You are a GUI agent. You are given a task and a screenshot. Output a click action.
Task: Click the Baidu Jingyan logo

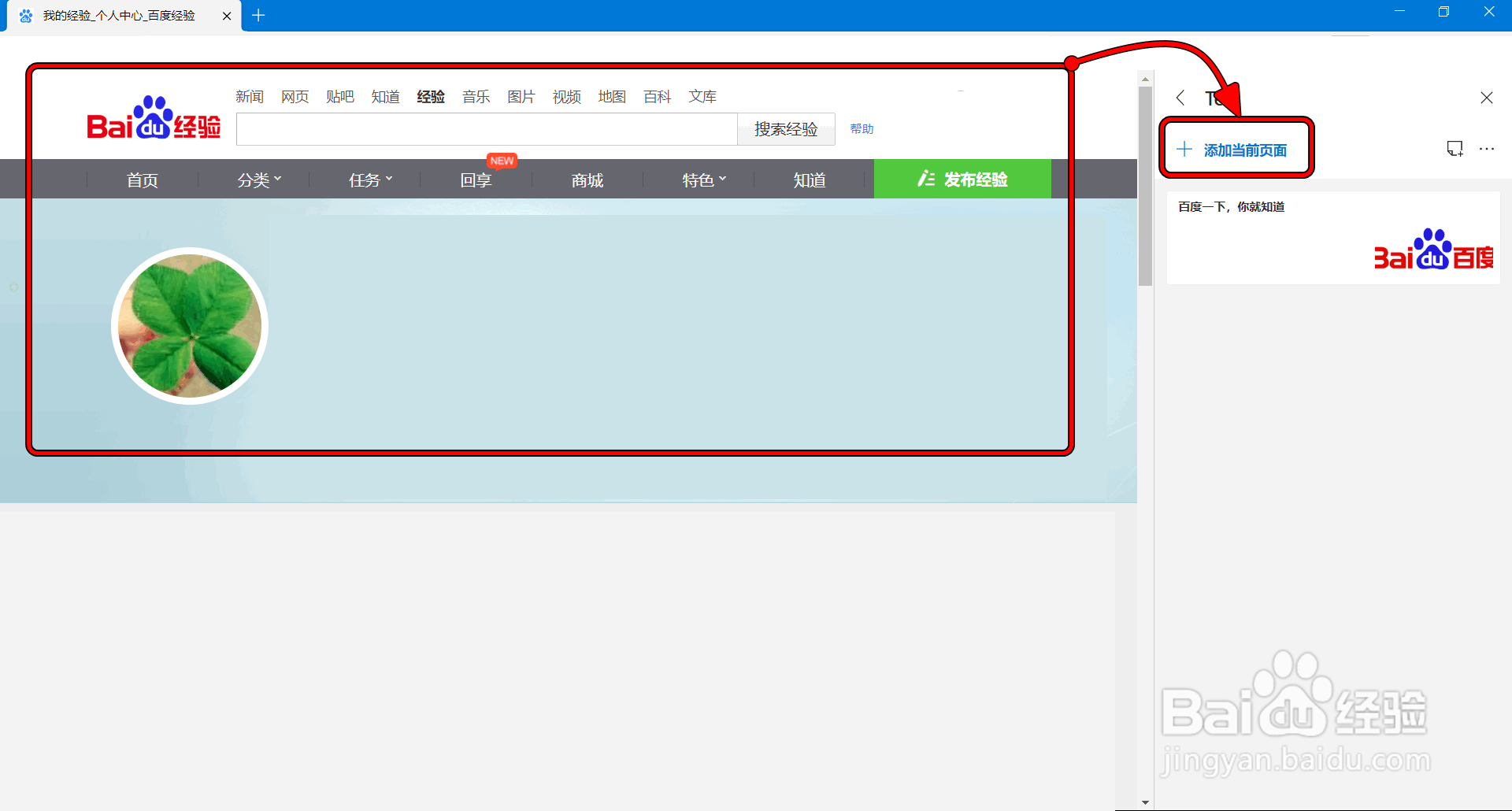tap(154, 118)
